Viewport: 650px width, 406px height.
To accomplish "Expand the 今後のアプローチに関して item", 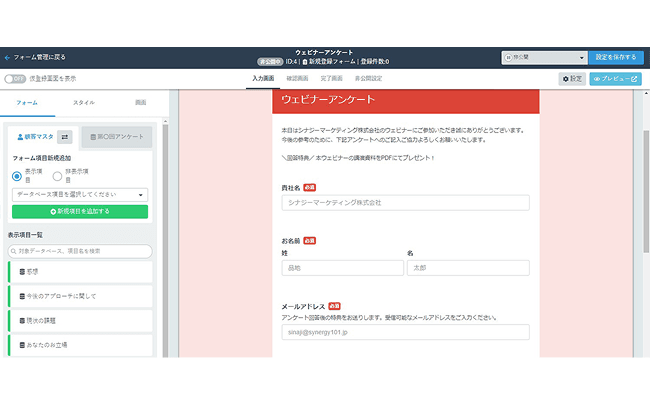I will click(x=80, y=296).
